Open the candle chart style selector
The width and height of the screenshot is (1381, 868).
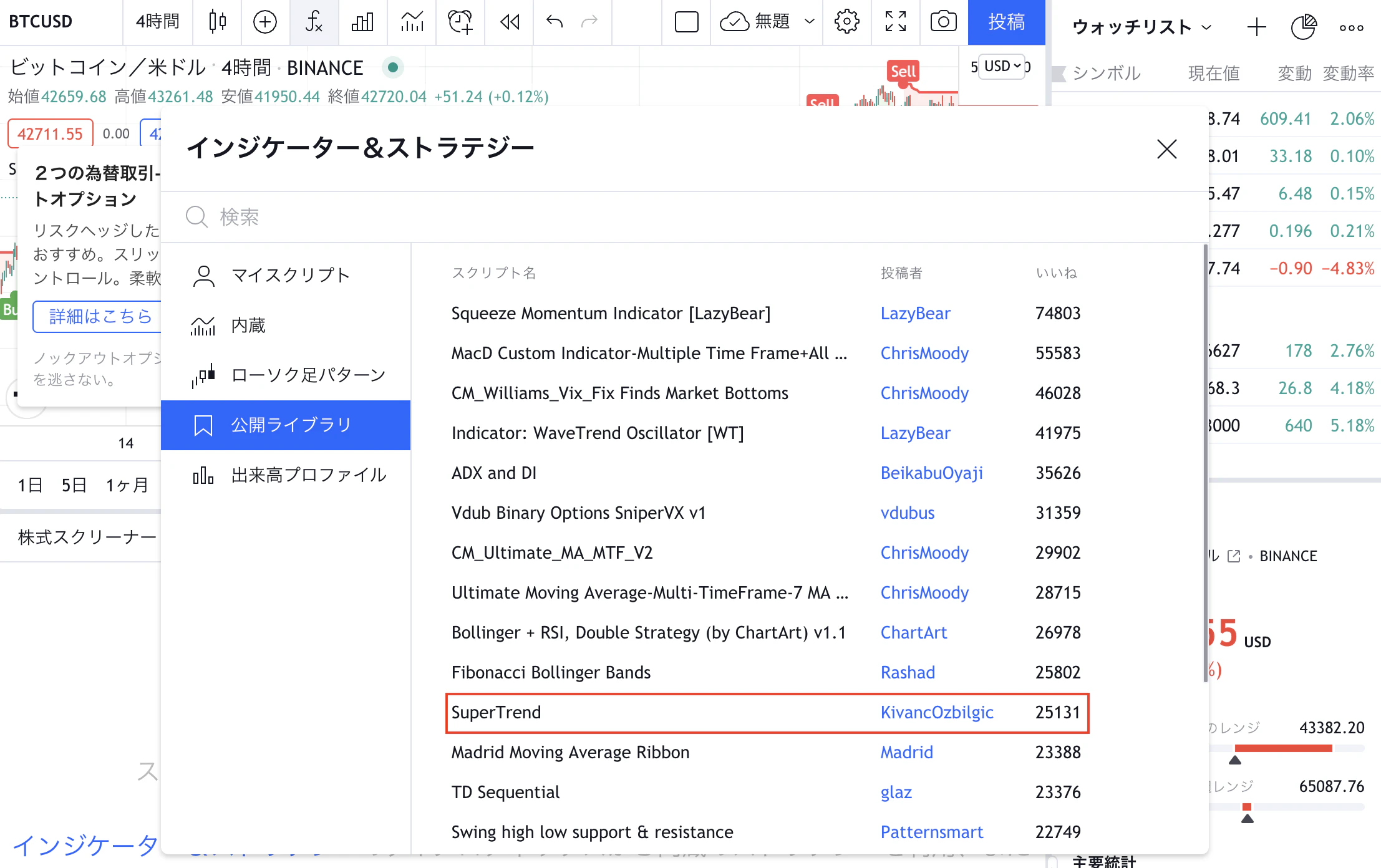(216, 22)
